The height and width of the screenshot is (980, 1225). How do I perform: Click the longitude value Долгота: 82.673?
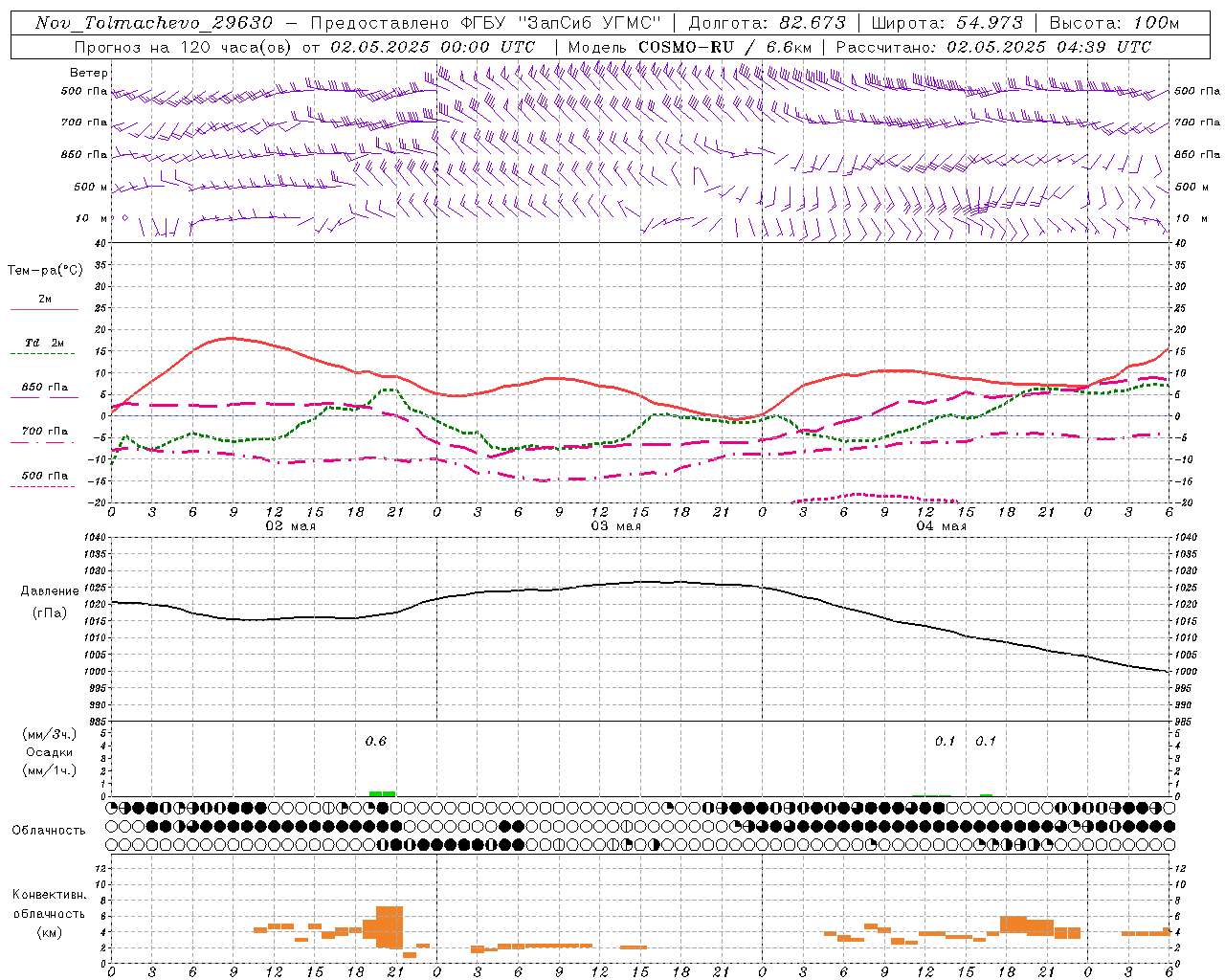pyautogui.click(x=767, y=23)
